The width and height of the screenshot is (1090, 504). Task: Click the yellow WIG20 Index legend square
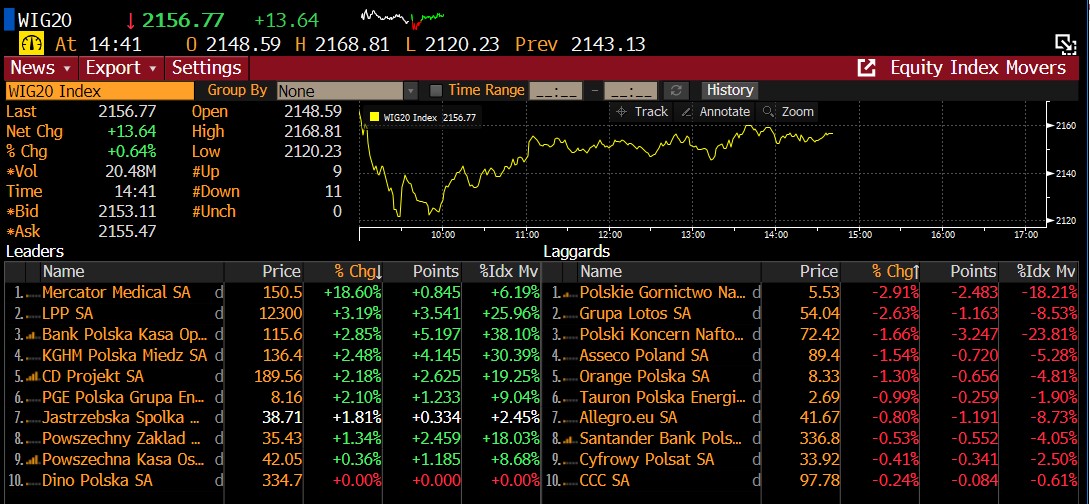click(374, 117)
